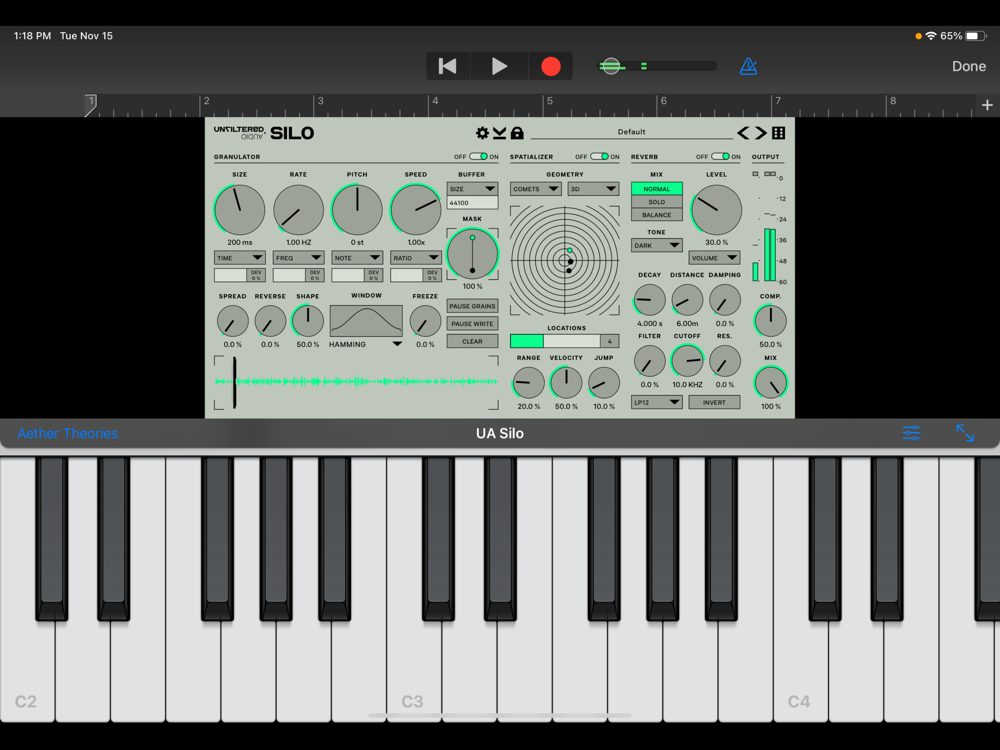The height and width of the screenshot is (750, 1000).
Task: Click the PAUSE WRITE button
Action: click(472, 323)
